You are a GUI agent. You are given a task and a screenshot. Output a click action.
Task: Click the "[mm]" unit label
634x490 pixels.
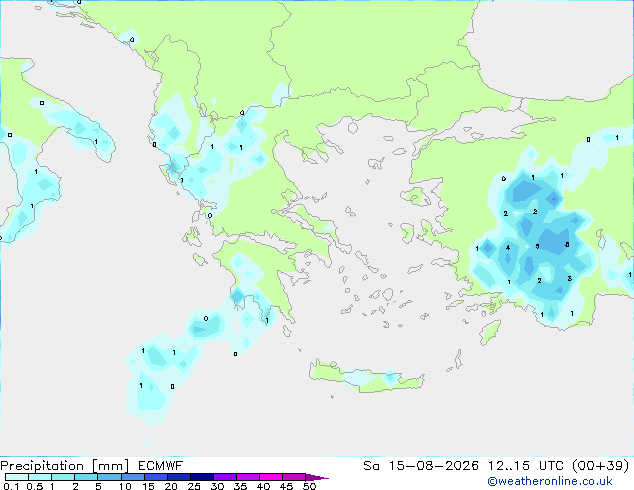110,466
